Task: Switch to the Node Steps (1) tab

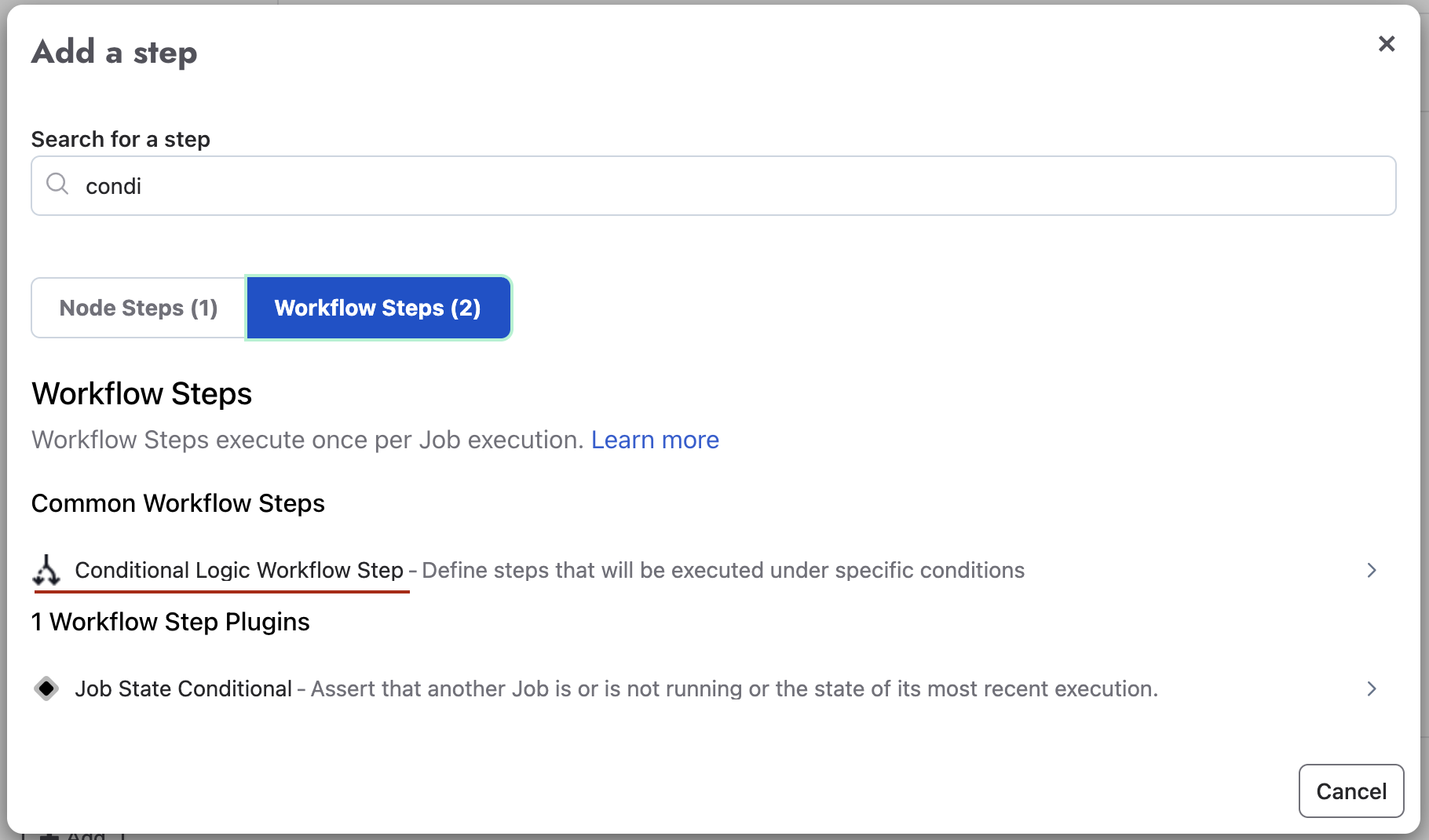Action: 137,308
